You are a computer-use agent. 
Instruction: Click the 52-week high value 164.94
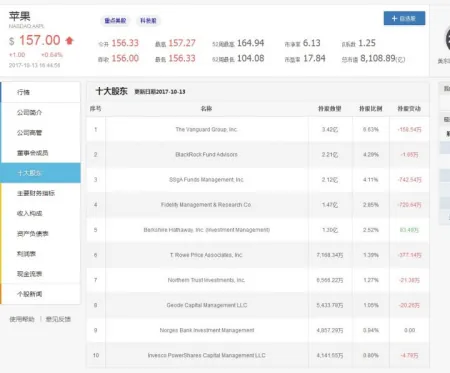pos(251,43)
